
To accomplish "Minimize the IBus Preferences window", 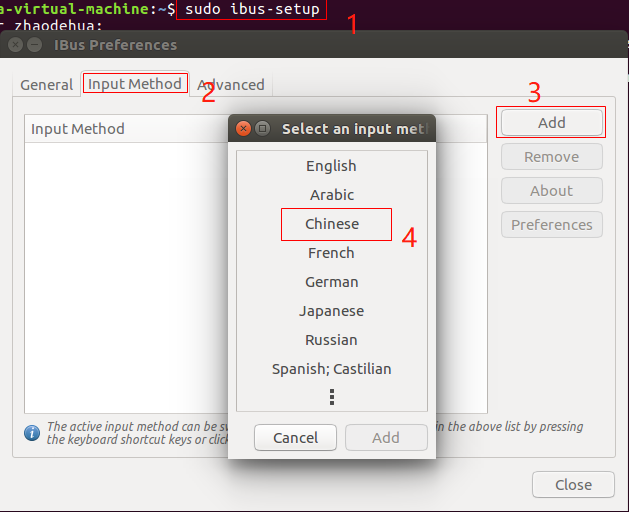I will pos(34,45).
